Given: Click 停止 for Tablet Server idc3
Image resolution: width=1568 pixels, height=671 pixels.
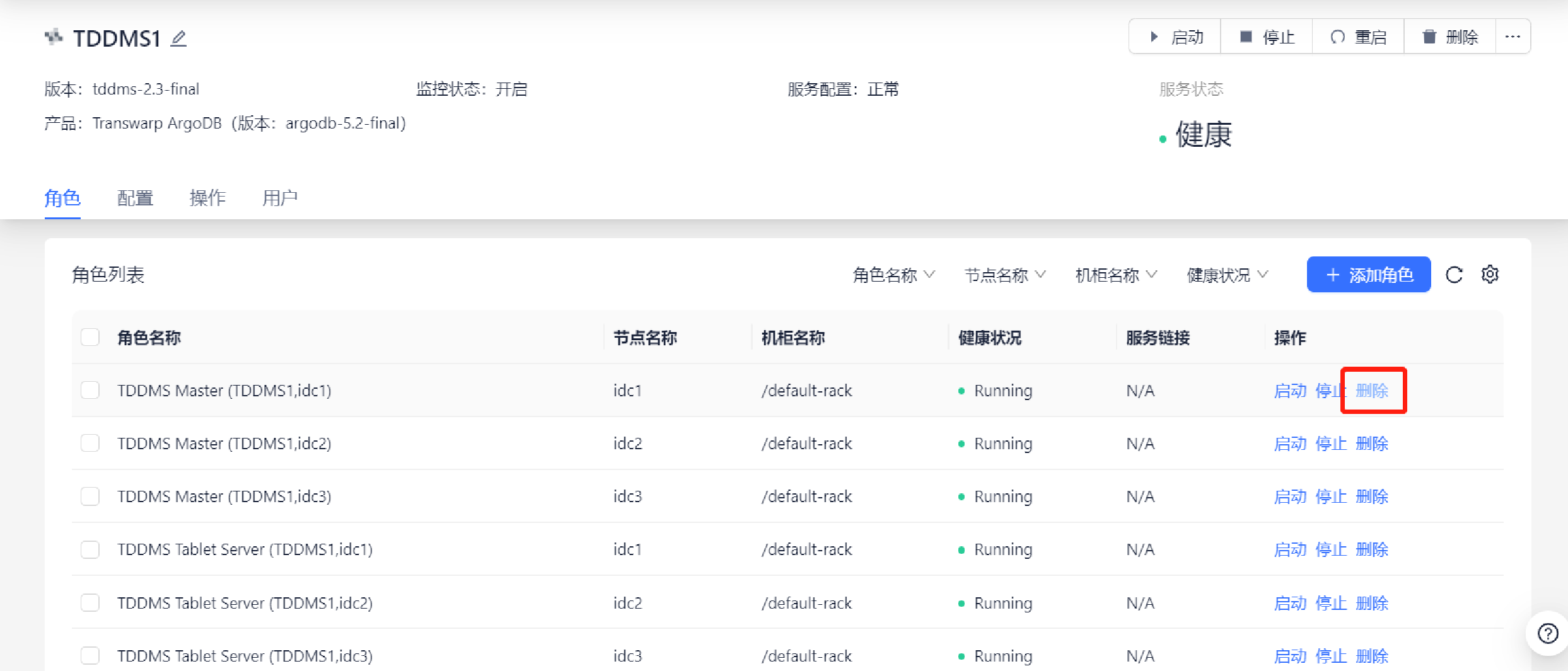Looking at the screenshot, I should [x=1331, y=656].
